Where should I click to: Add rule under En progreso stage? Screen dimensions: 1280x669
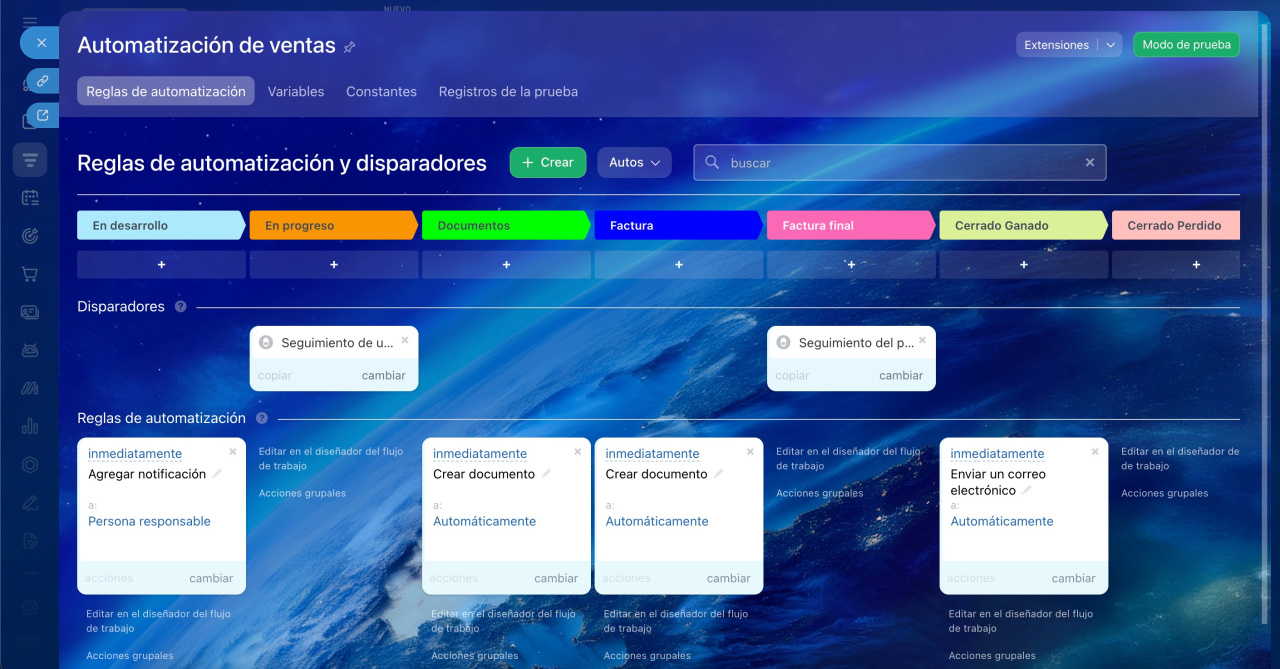pos(334,265)
